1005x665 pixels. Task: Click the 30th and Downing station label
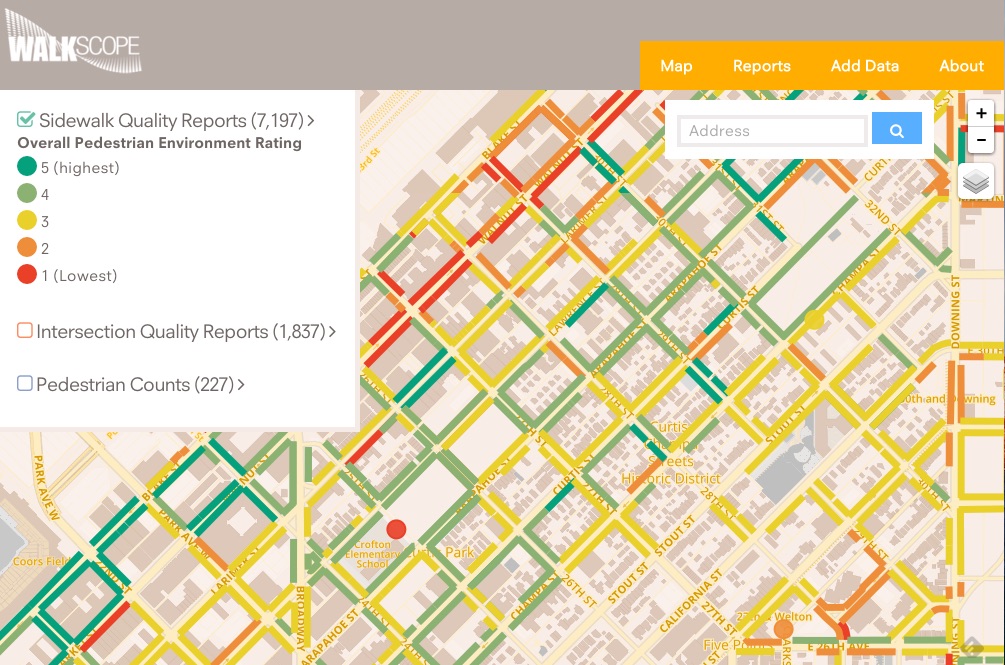947,398
